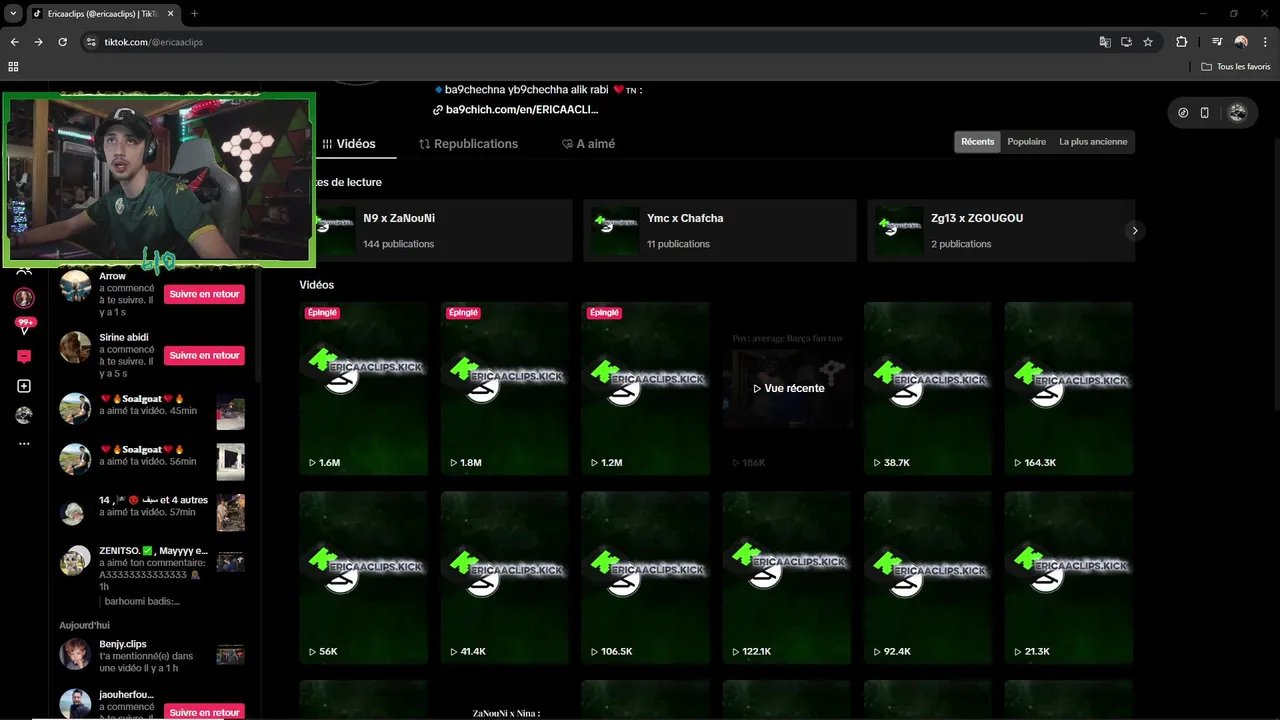
Task: Click the translate page icon
Action: pos(1105,42)
